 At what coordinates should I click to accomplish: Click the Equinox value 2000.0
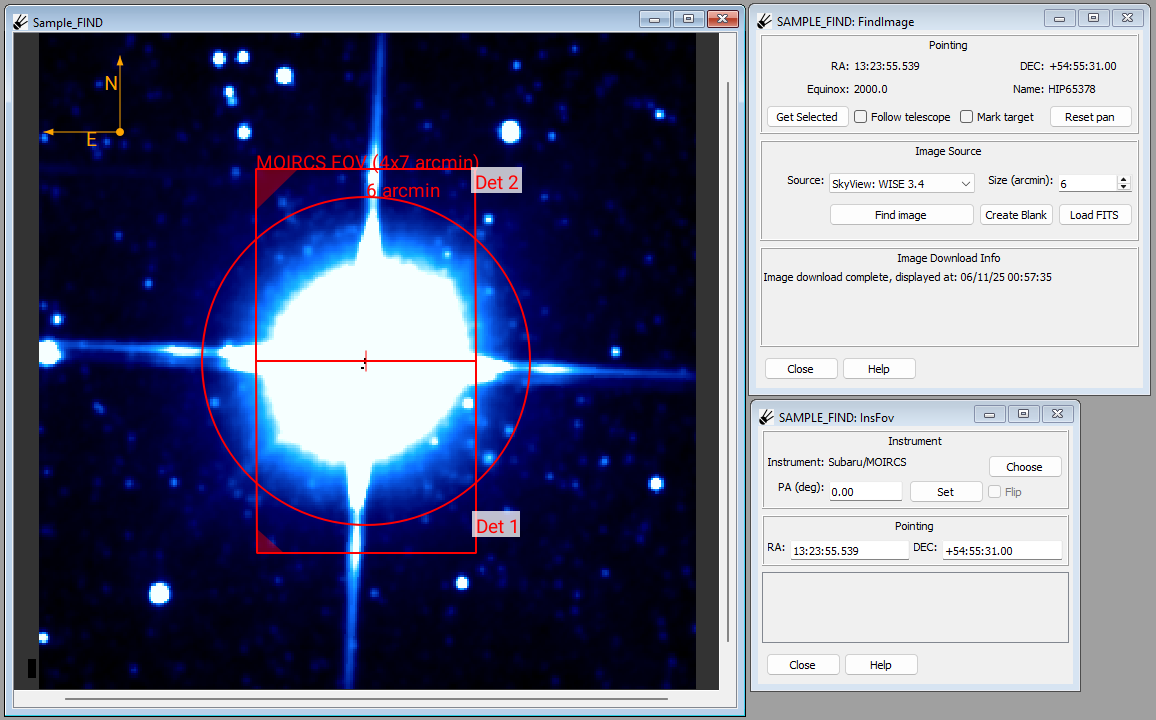[x=871, y=89]
